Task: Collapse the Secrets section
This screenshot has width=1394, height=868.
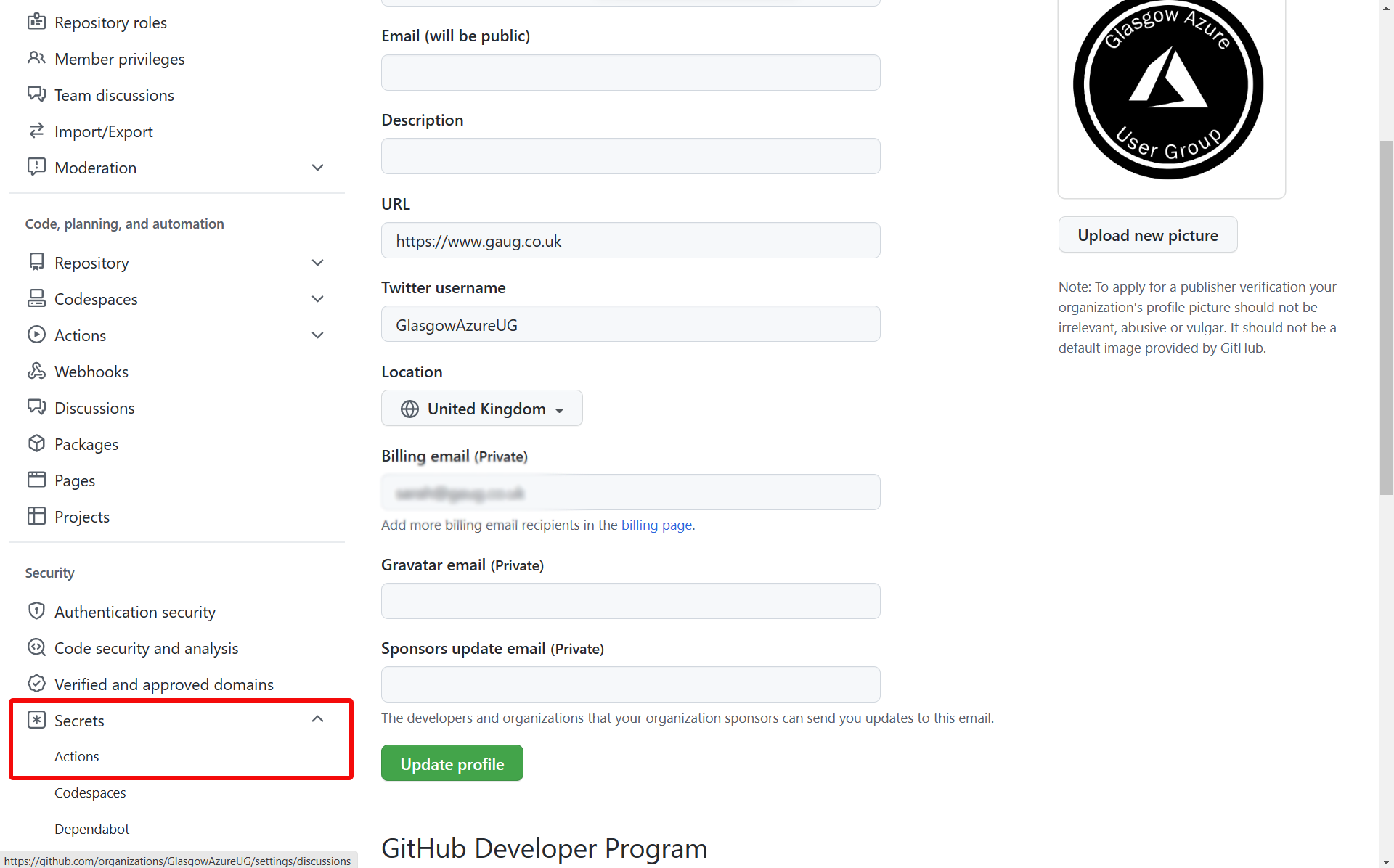Action: [x=317, y=720]
